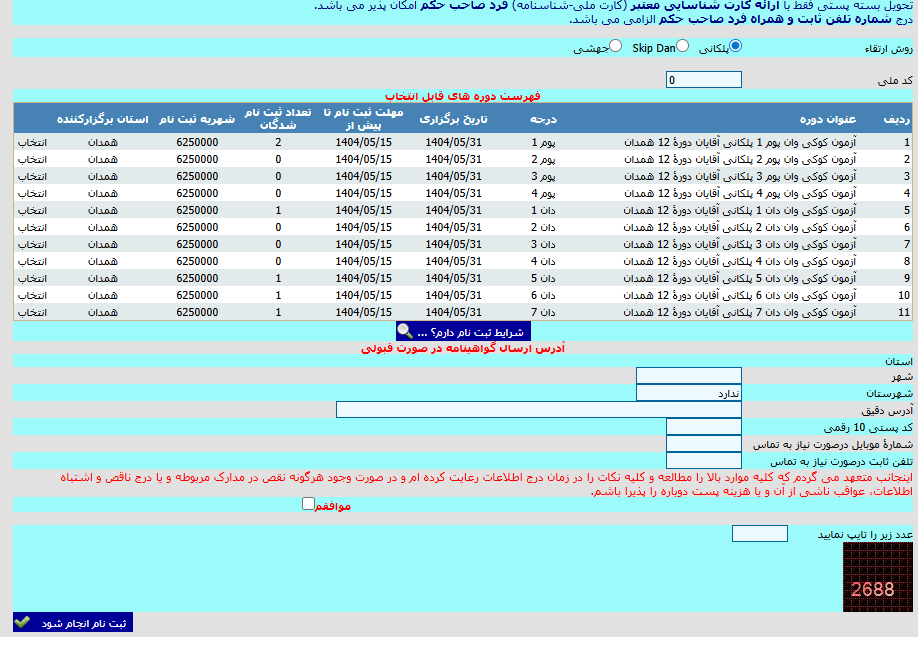Click the کد ملی input field

pos(704,80)
